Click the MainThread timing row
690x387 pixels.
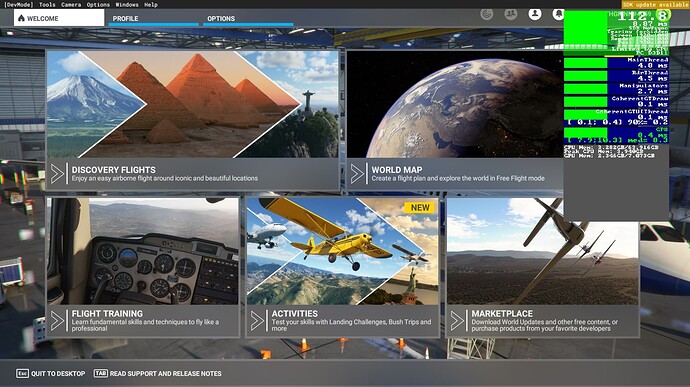(616, 63)
